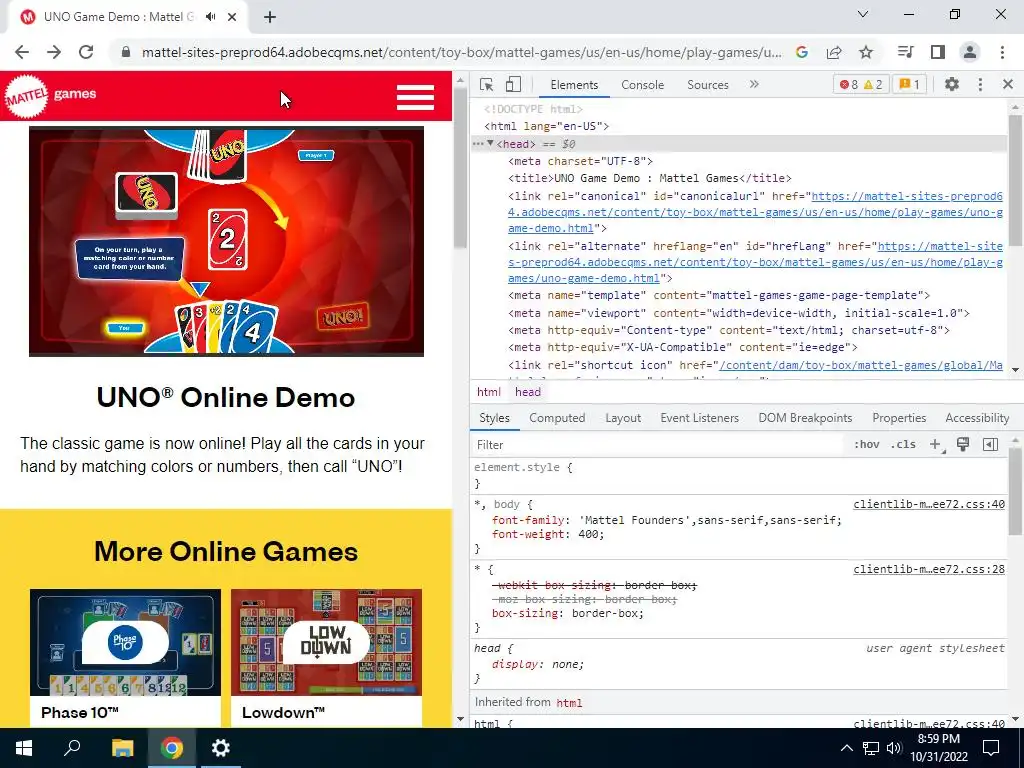Open the Phase 10 game card
The height and width of the screenshot is (768, 1024).
(x=125, y=658)
